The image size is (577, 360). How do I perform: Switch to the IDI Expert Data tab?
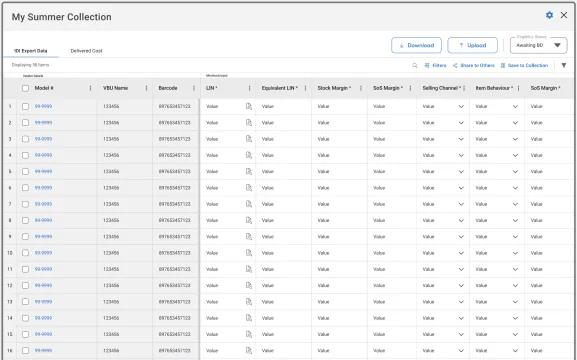pos(31,51)
